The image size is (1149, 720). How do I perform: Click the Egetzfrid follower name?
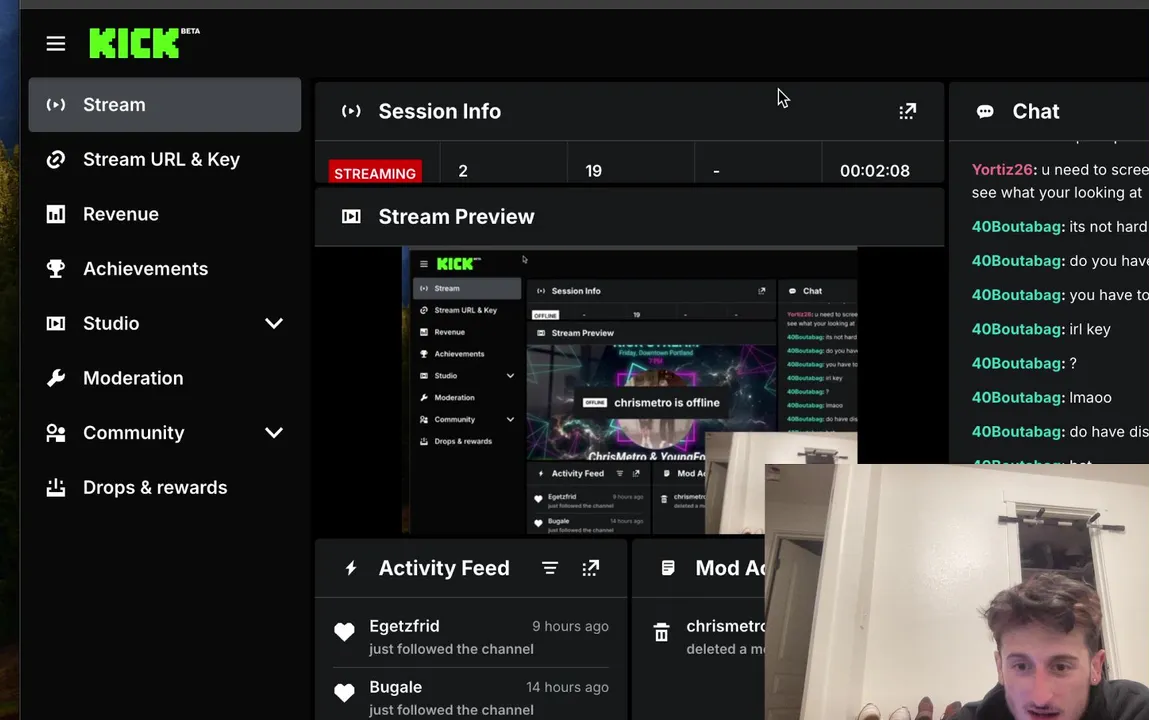404,626
